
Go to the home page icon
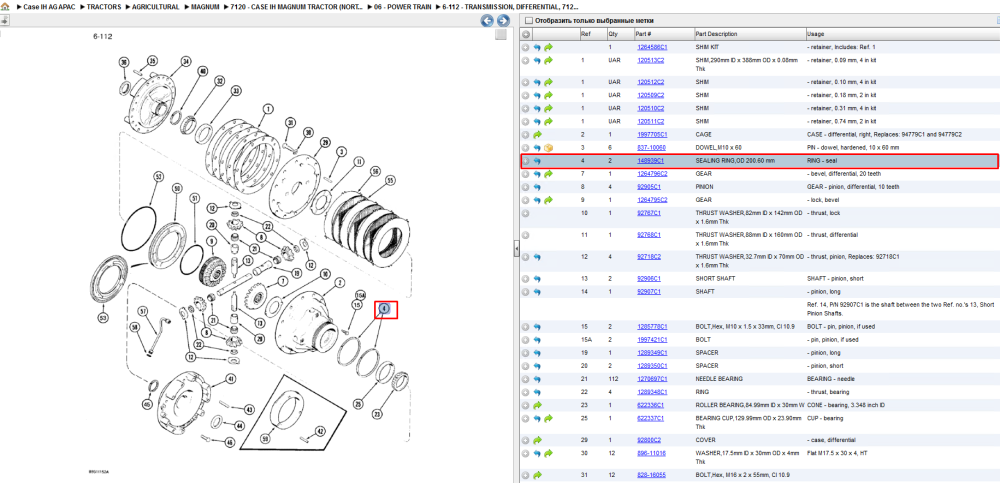pos(4,6)
